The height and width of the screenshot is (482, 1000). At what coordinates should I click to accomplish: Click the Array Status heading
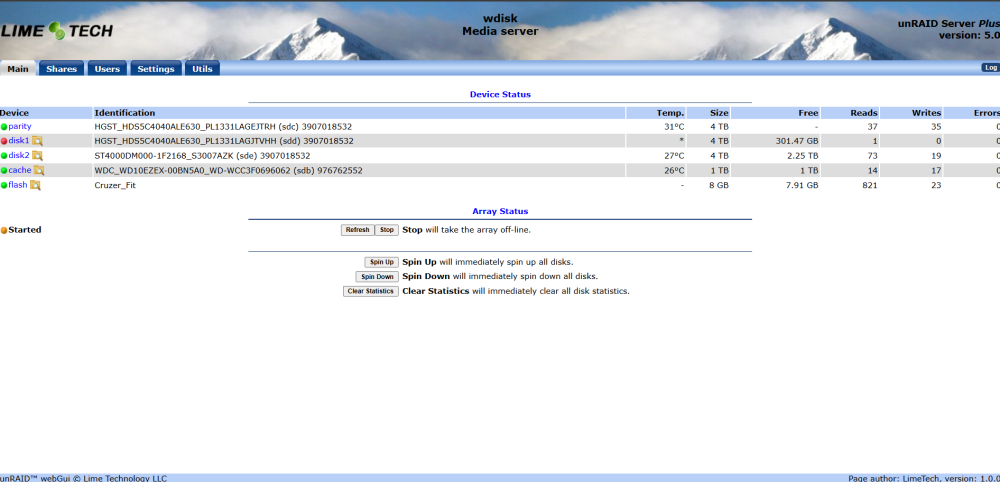click(500, 211)
